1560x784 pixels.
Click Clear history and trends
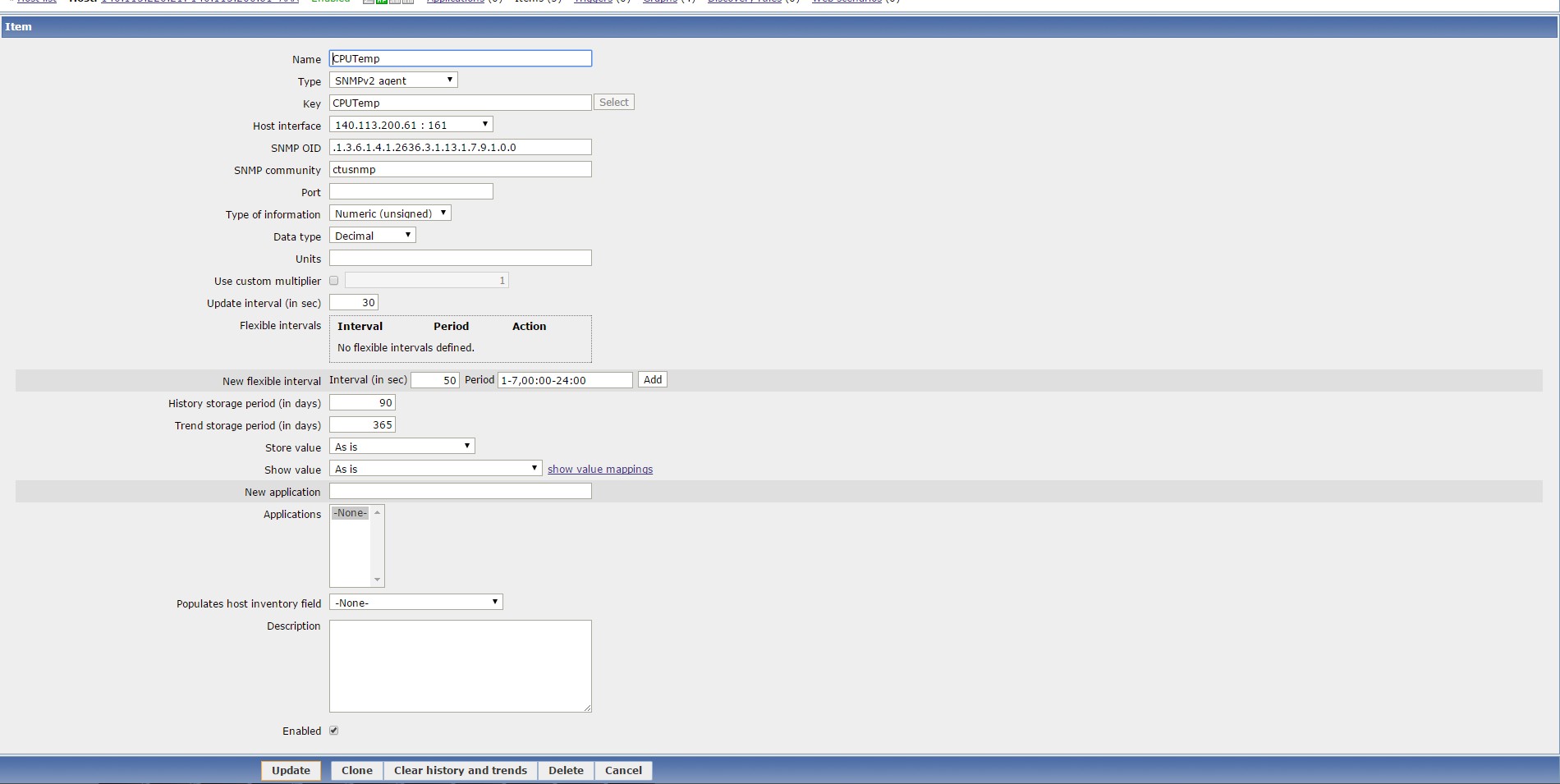460,771
